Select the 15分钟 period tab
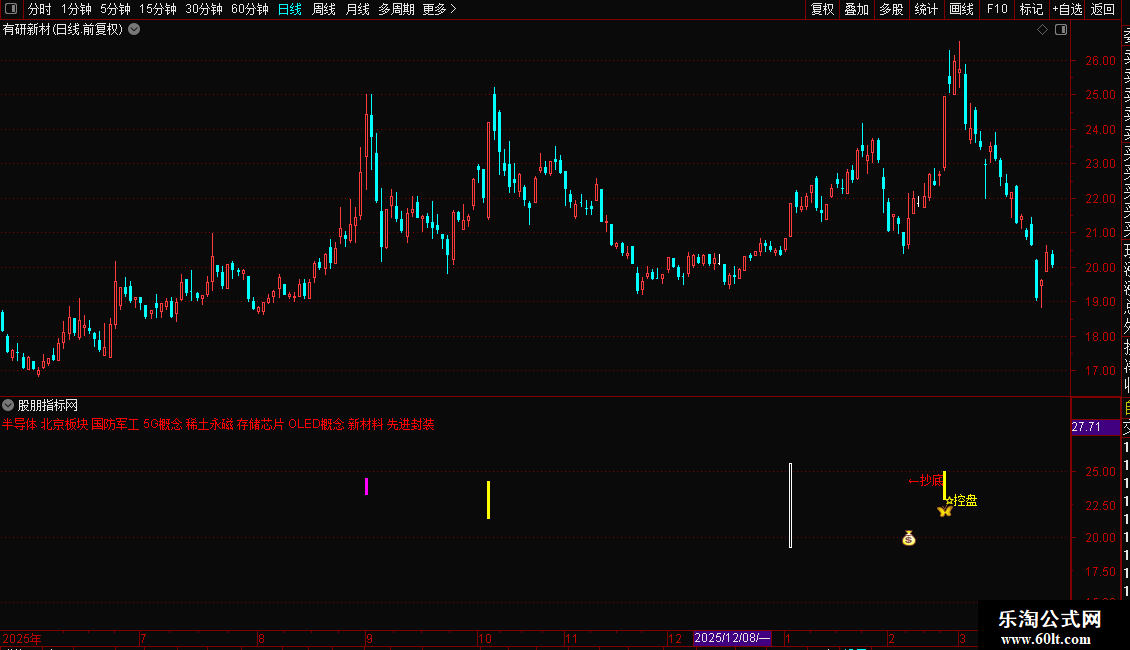Viewport: 1130px width, 650px height. coord(158,9)
